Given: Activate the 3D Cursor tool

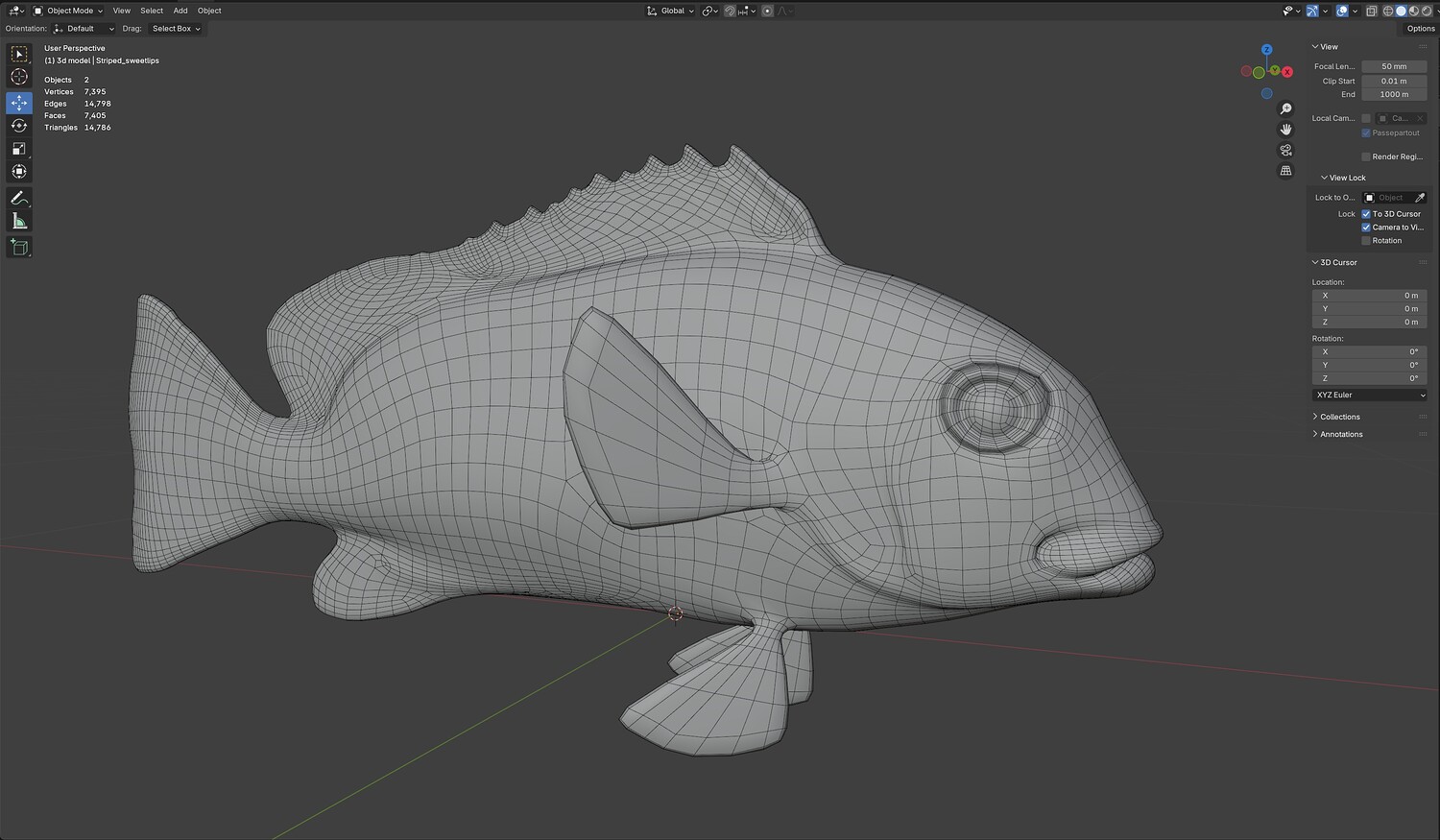Looking at the screenshot, I should (19, 77).
